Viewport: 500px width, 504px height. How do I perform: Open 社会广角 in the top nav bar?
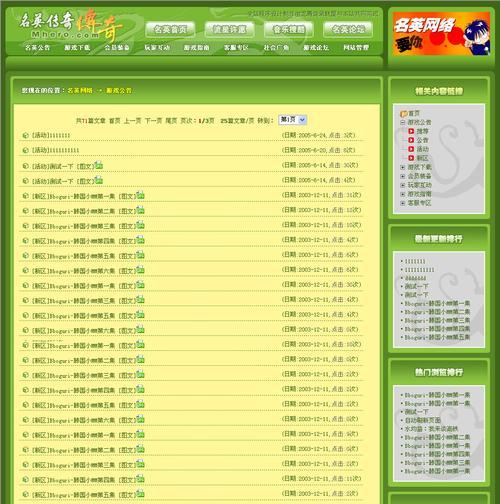click(x=276, y=48)
